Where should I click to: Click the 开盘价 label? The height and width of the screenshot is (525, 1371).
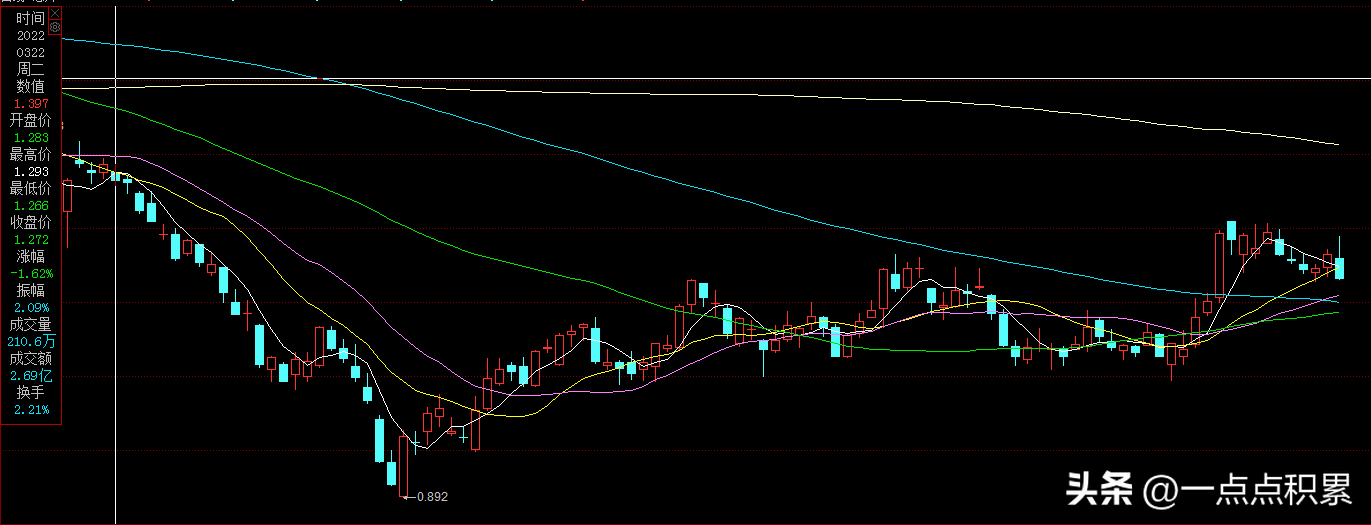[30, 120]
